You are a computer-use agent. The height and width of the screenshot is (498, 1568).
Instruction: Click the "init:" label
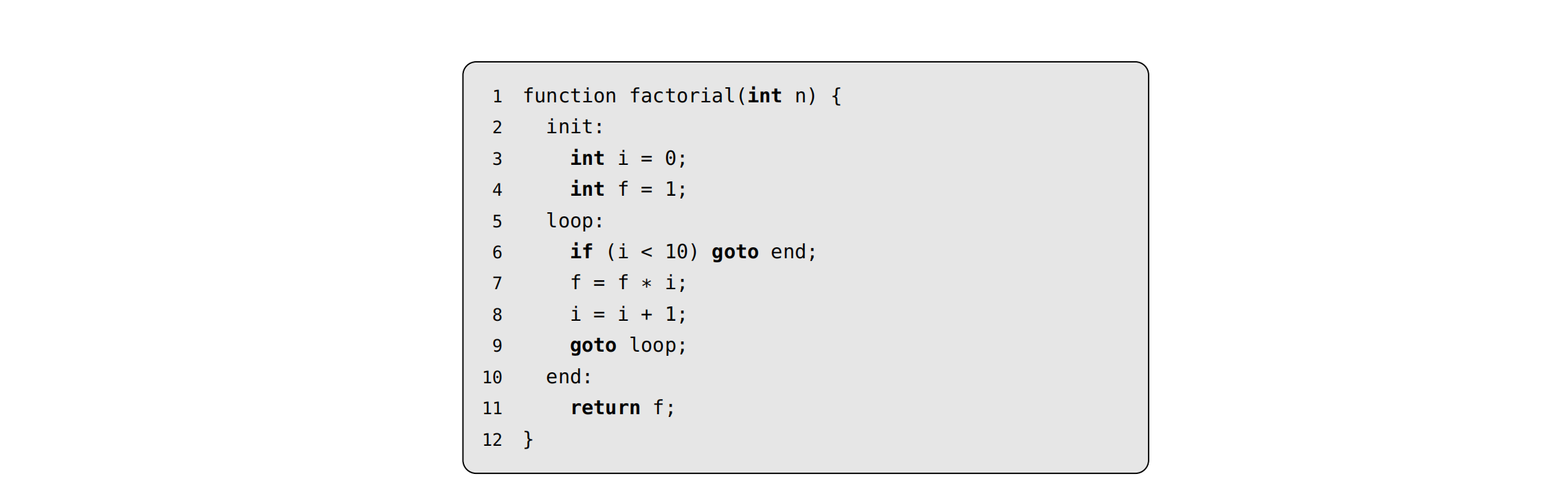[x=575, y=127]
